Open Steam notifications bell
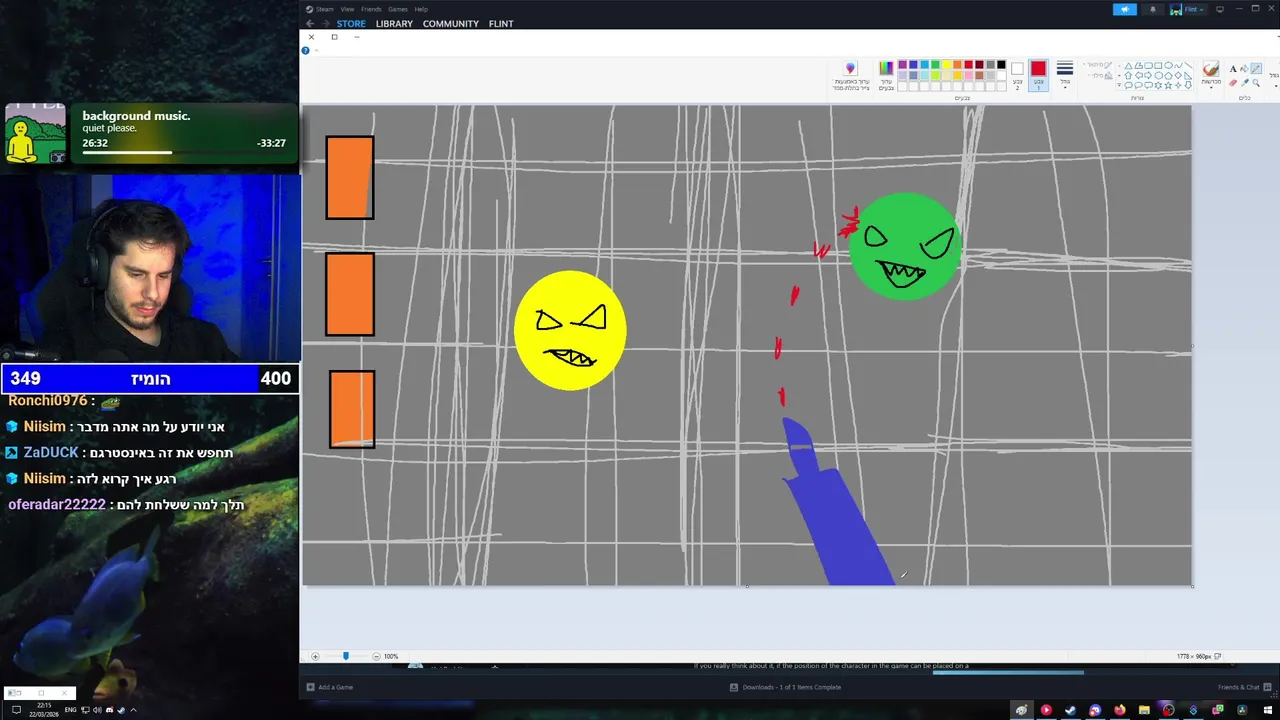This screenshot has height=720, width=1280. click(x=1152, y=9)
